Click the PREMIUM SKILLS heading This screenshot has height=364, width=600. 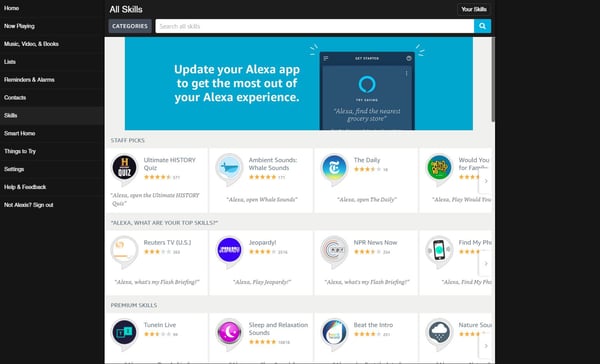pyautogui.click(x=134, y=305)
